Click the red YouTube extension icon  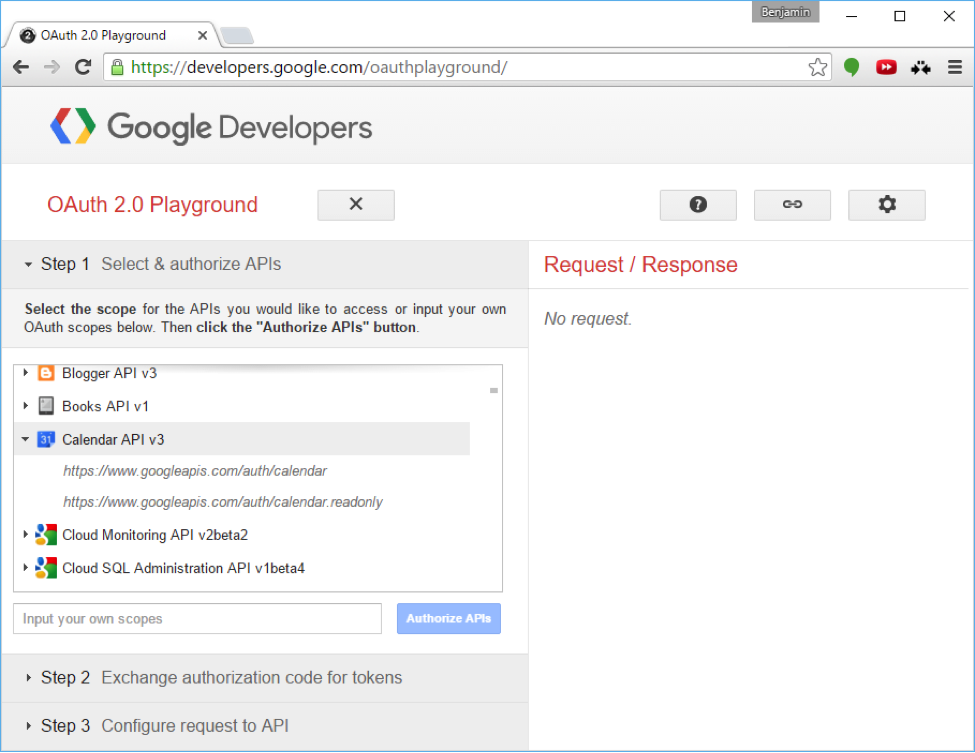click(x=886, y=67)
